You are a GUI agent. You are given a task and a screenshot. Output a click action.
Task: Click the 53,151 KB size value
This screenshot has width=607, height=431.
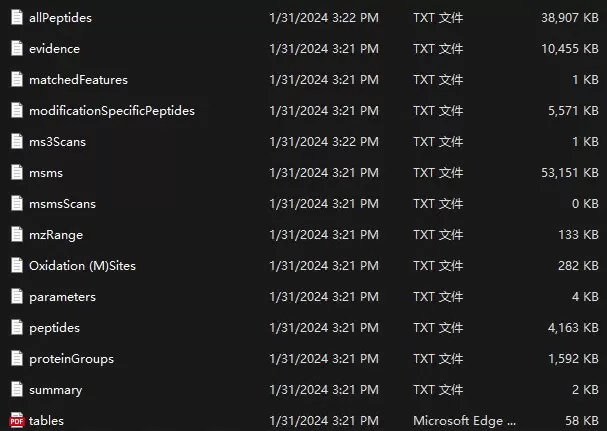pyautogui.click(x=566, y=172)
